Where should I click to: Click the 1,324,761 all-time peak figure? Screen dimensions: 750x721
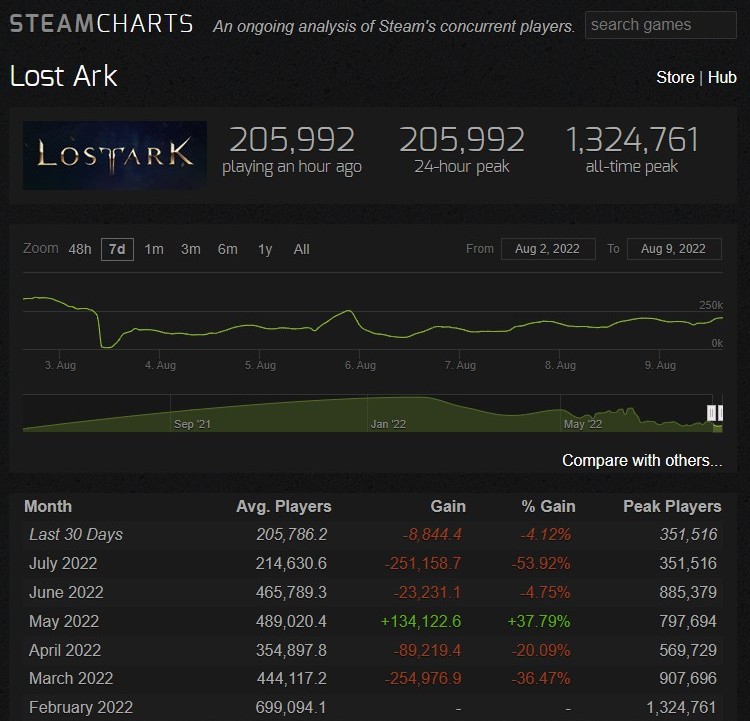coord(631,139)
